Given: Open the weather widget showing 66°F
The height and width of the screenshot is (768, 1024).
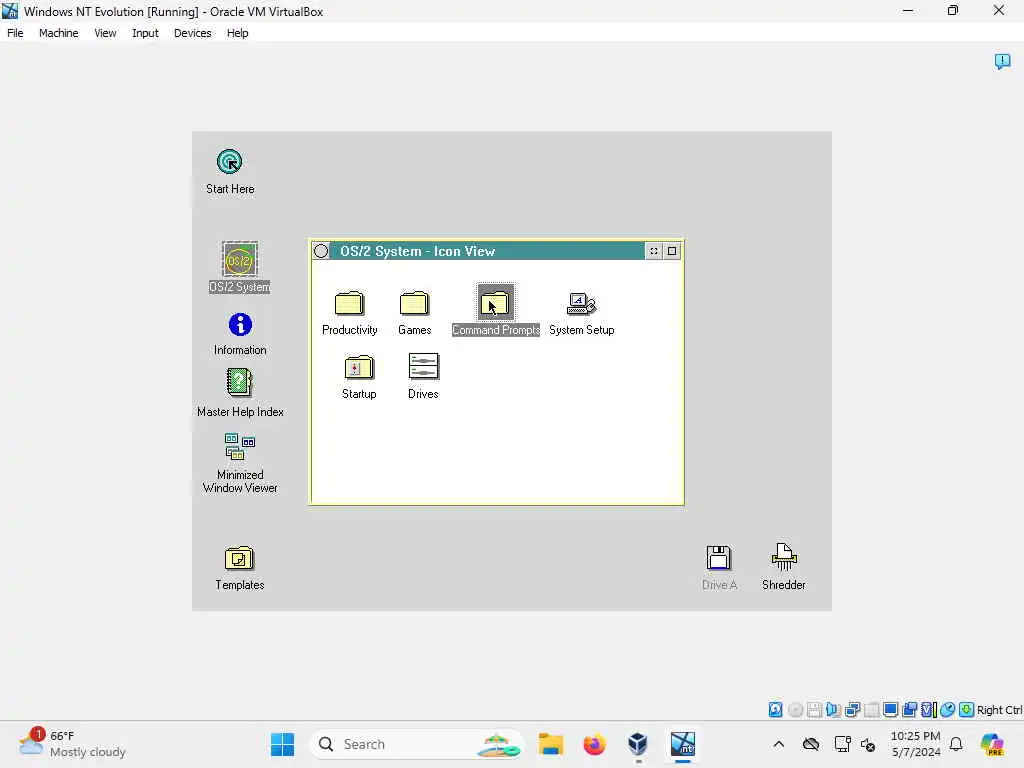Looking at the screenshot, I should tap(72, 744).
